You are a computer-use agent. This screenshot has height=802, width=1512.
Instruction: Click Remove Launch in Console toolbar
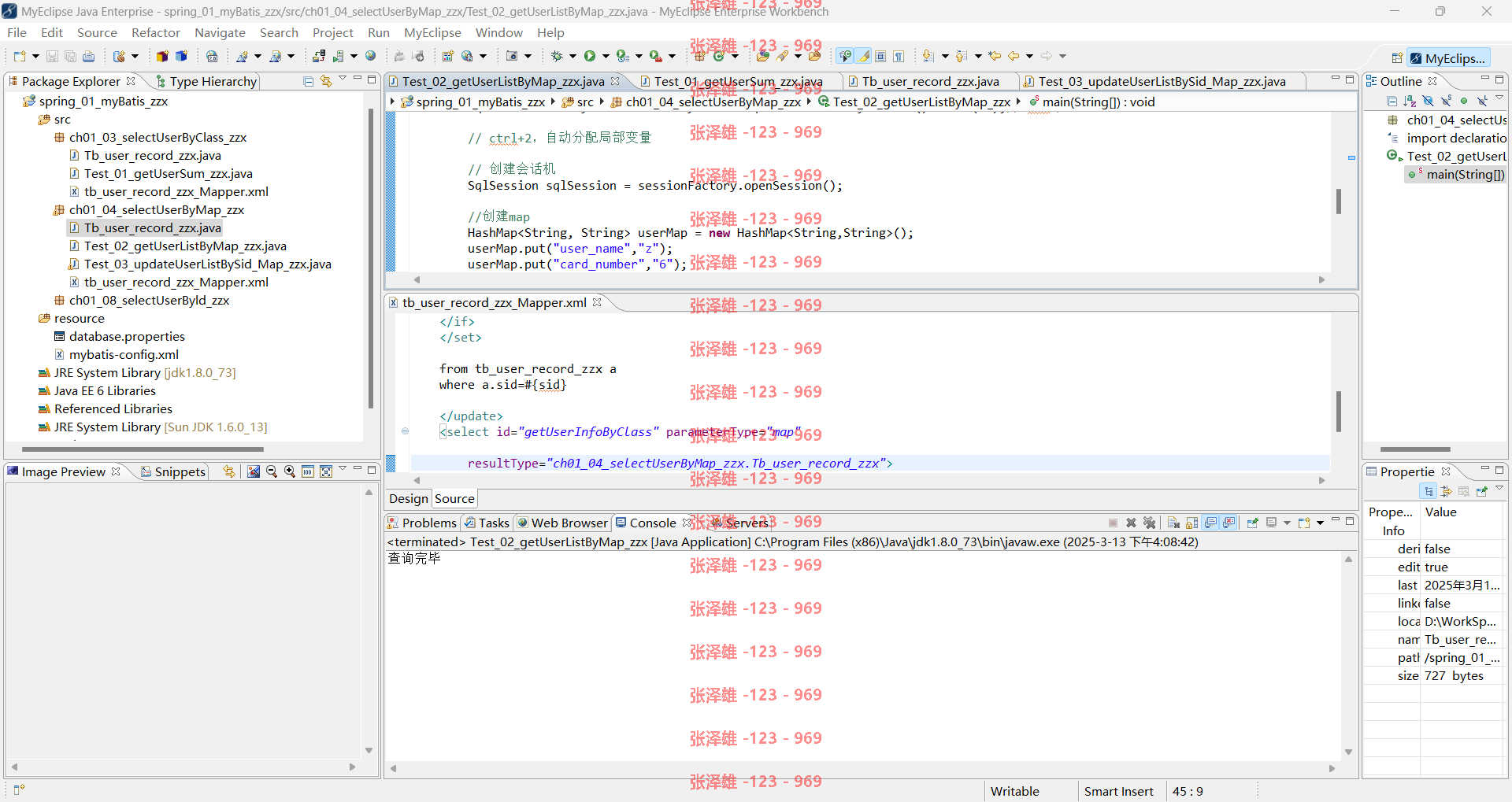pos(1131,523)
